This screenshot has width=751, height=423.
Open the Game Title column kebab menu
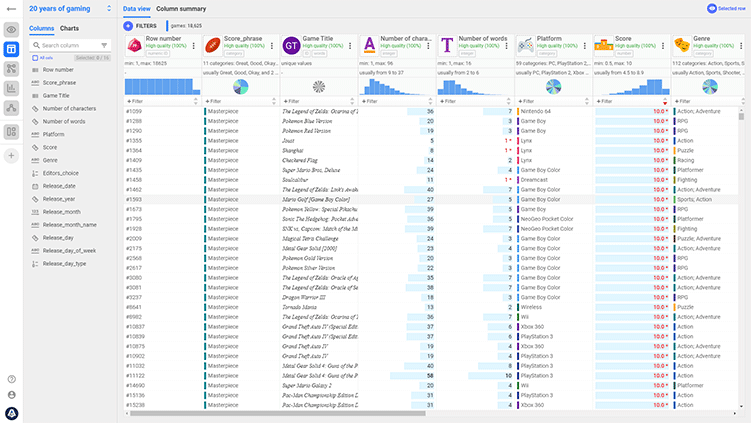click(350, 46)
